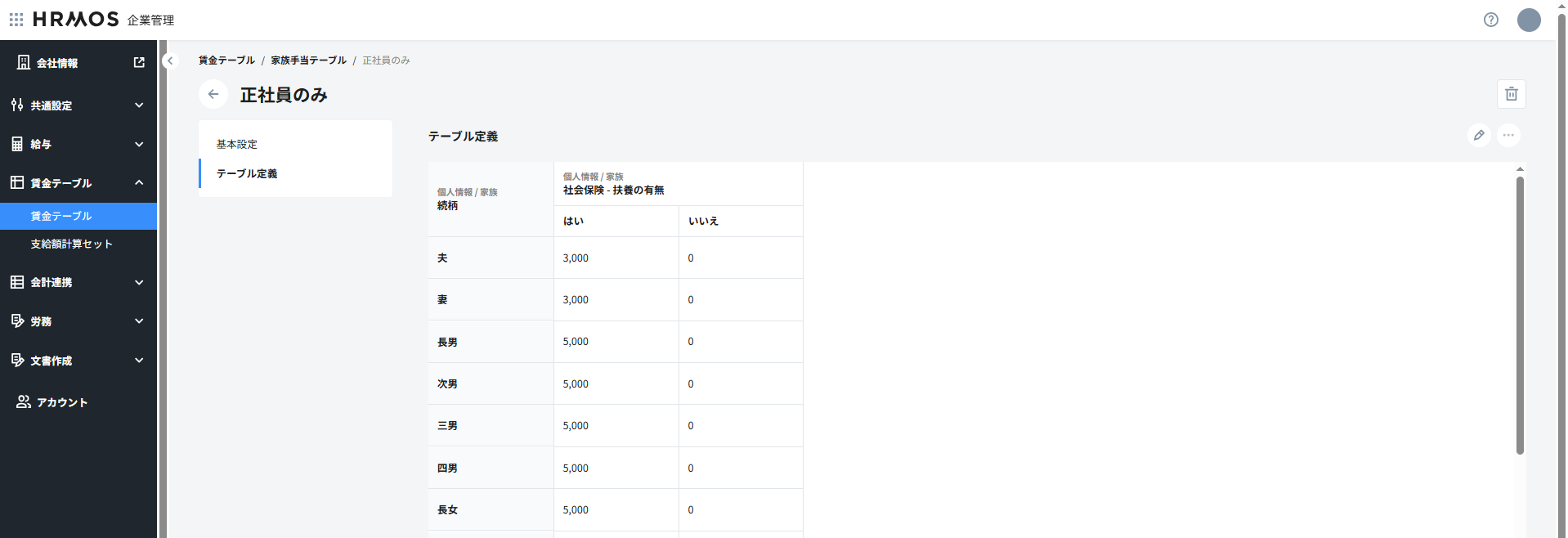Viewport: 1568px width, 538px height.
Task: Open the アカウント sidebar item
Action: click(61, 402)
